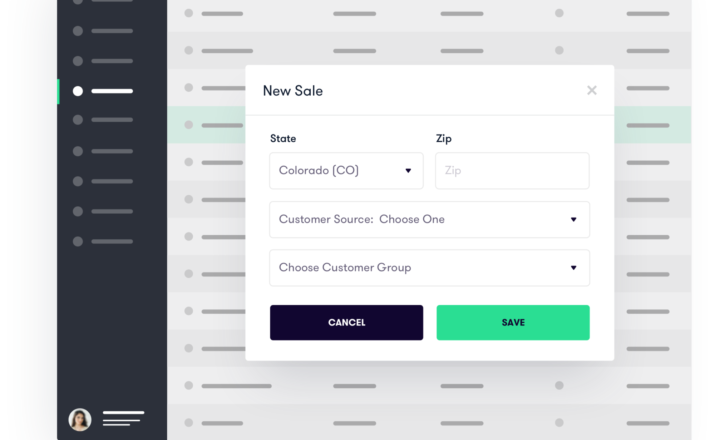This screenshot has width=715, height=440.
Task: Click the Zip input field
Action: 512,171
